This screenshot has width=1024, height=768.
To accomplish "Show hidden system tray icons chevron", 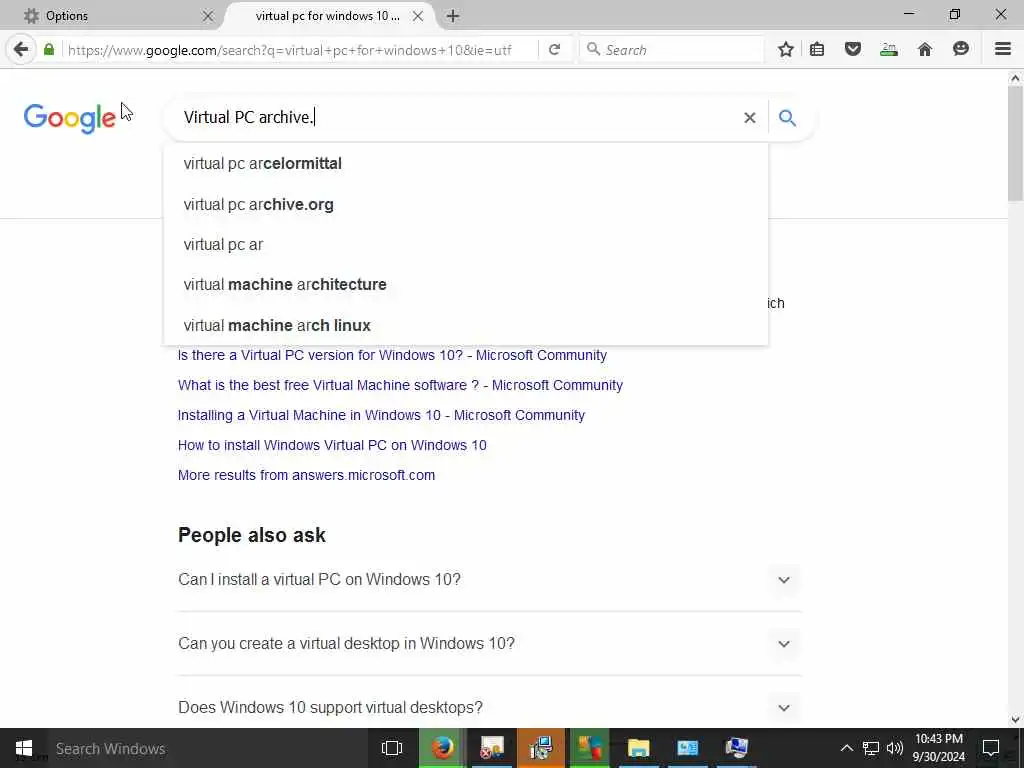I will 846,748.
